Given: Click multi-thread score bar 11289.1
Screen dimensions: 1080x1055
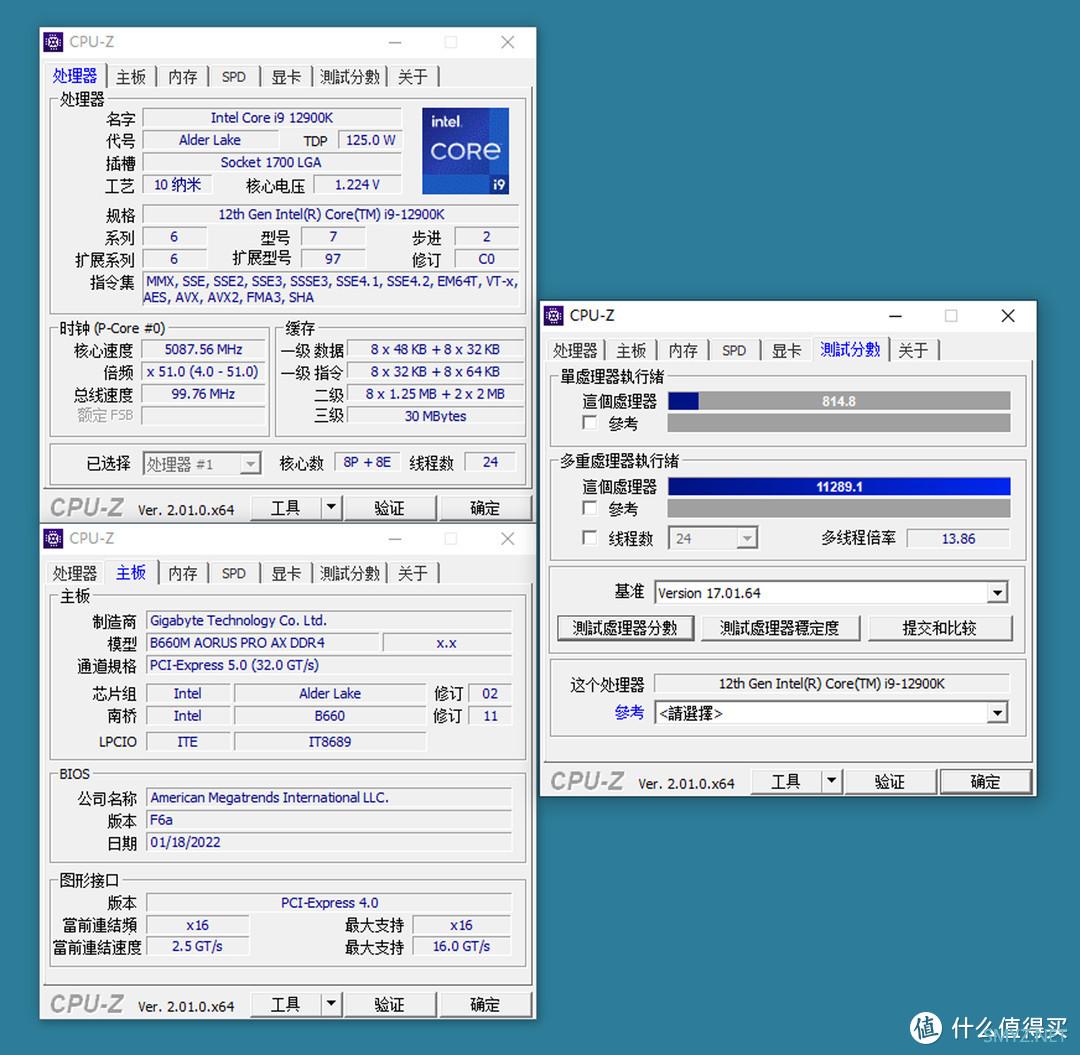Looking at the screenshot, I should click(x=839, y=486).
